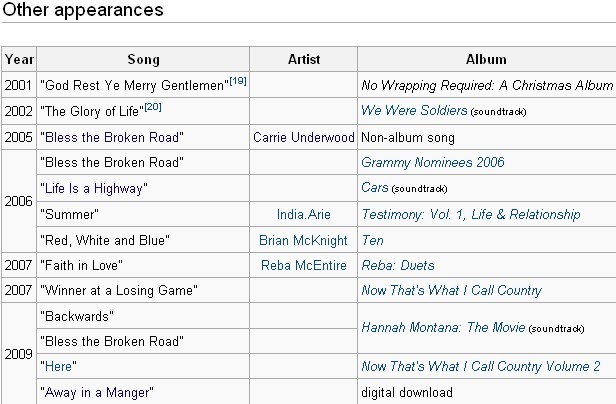Open the Reba: Duets album link
The image size is (616, 404).
click(398, 265)
